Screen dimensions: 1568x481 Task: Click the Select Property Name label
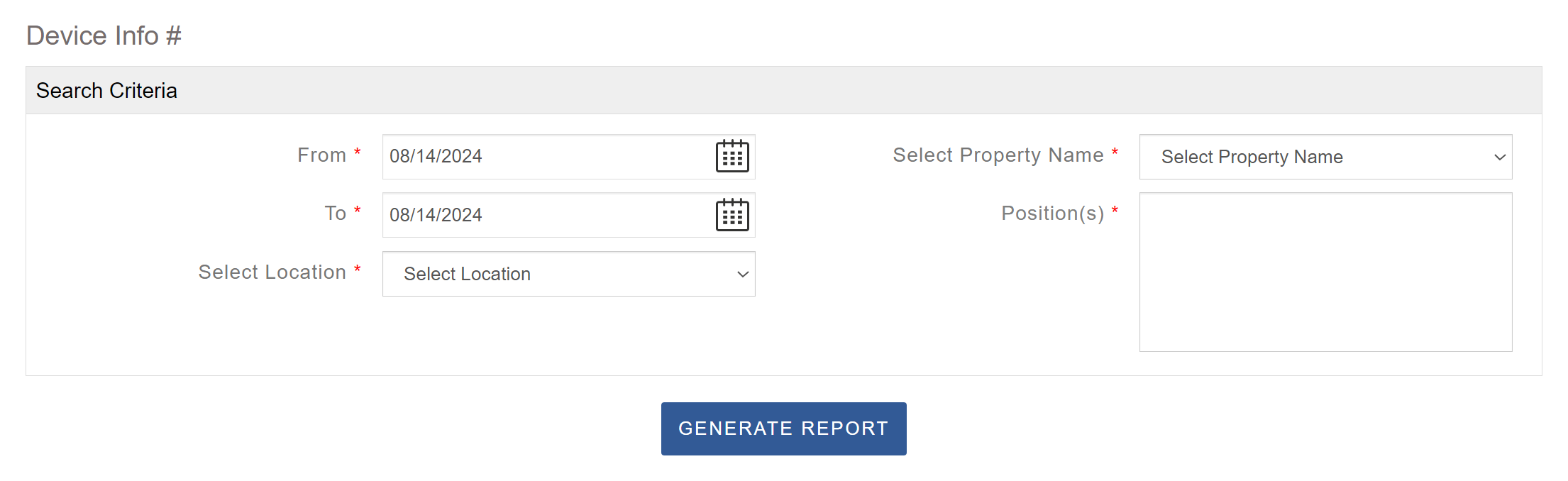(998, 155)
